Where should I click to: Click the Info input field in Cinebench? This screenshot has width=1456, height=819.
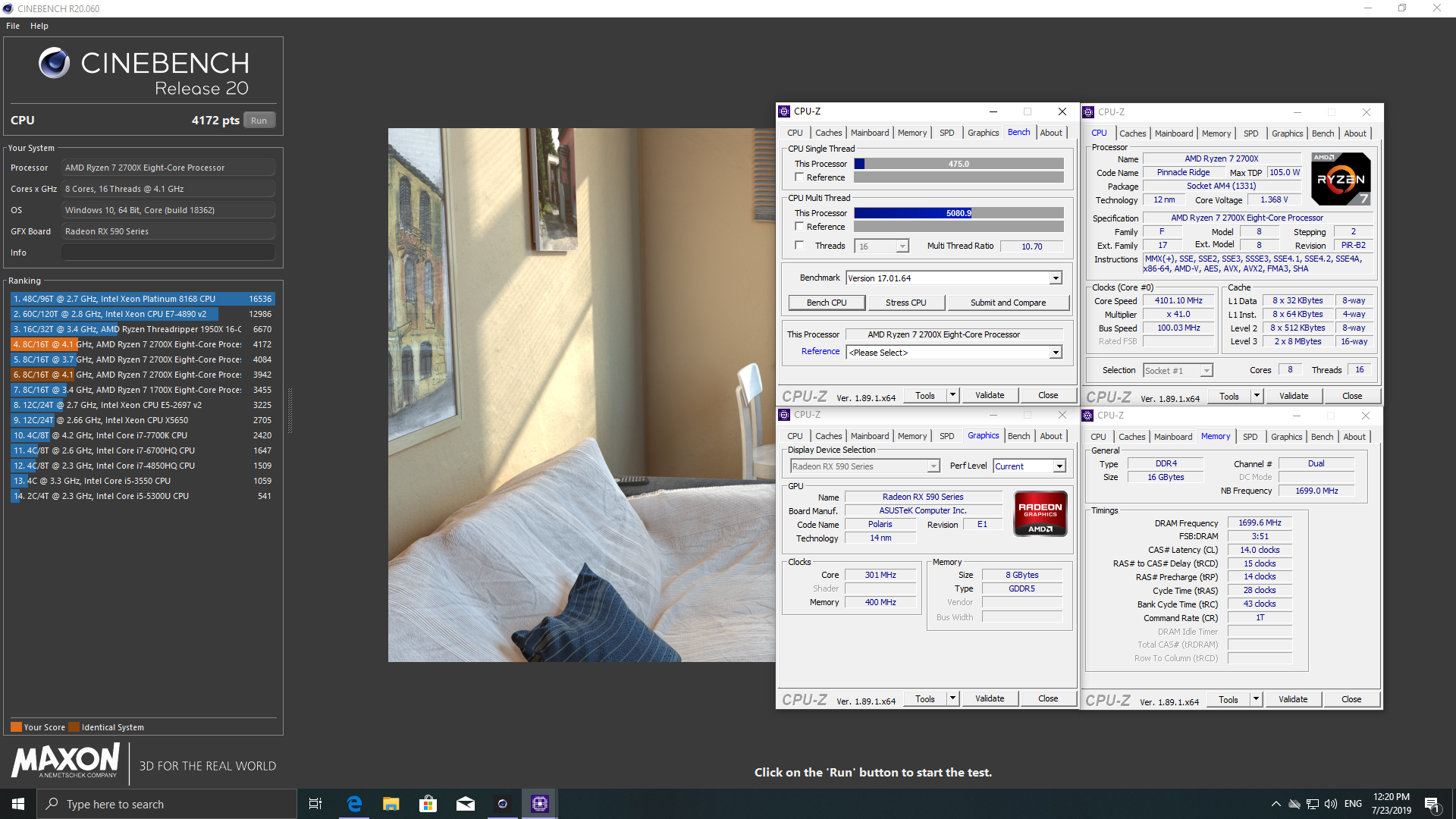tap(168, 253)
